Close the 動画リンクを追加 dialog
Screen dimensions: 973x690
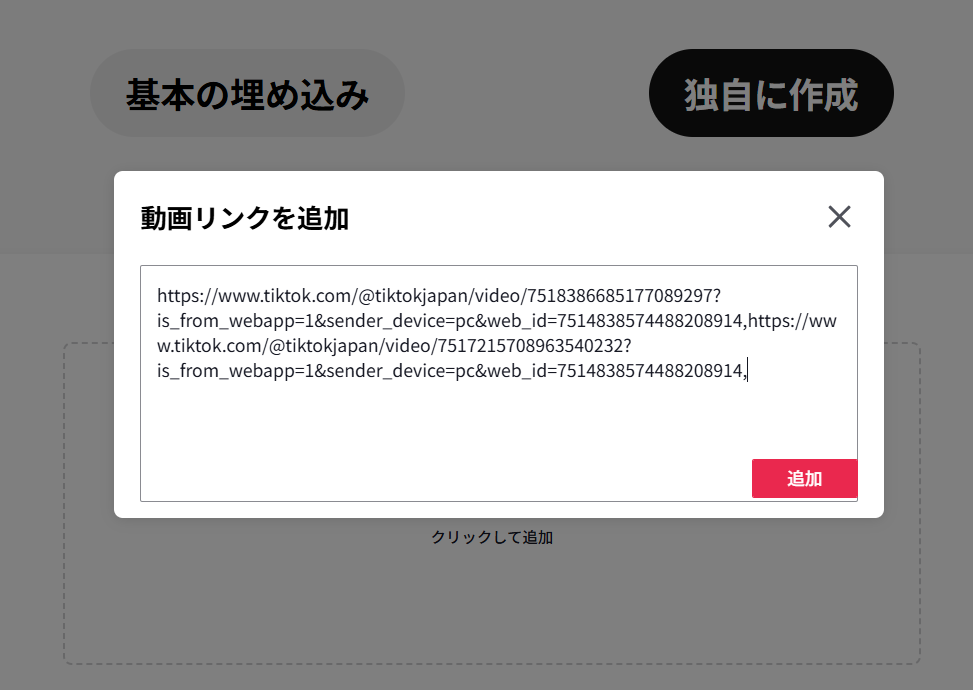[x=839, y=217]
